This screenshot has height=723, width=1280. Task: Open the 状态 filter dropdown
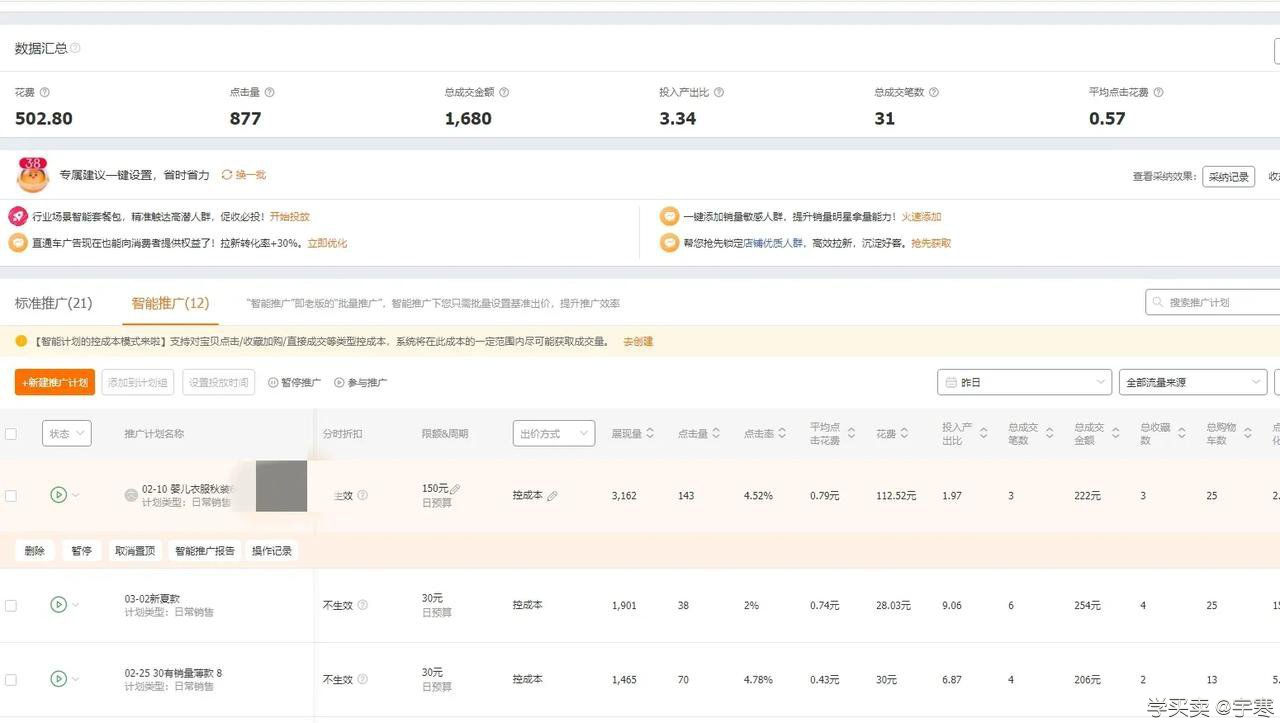click(x=67, y=434)
